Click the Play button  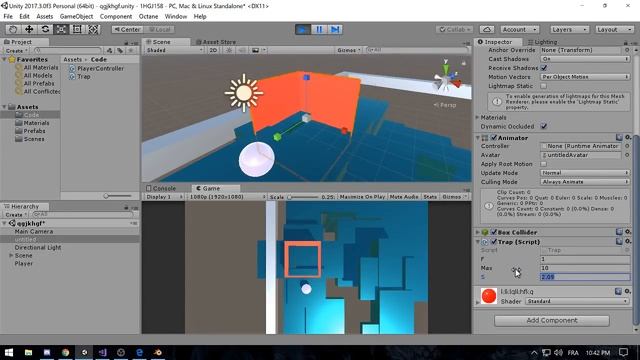pos(302,29)
